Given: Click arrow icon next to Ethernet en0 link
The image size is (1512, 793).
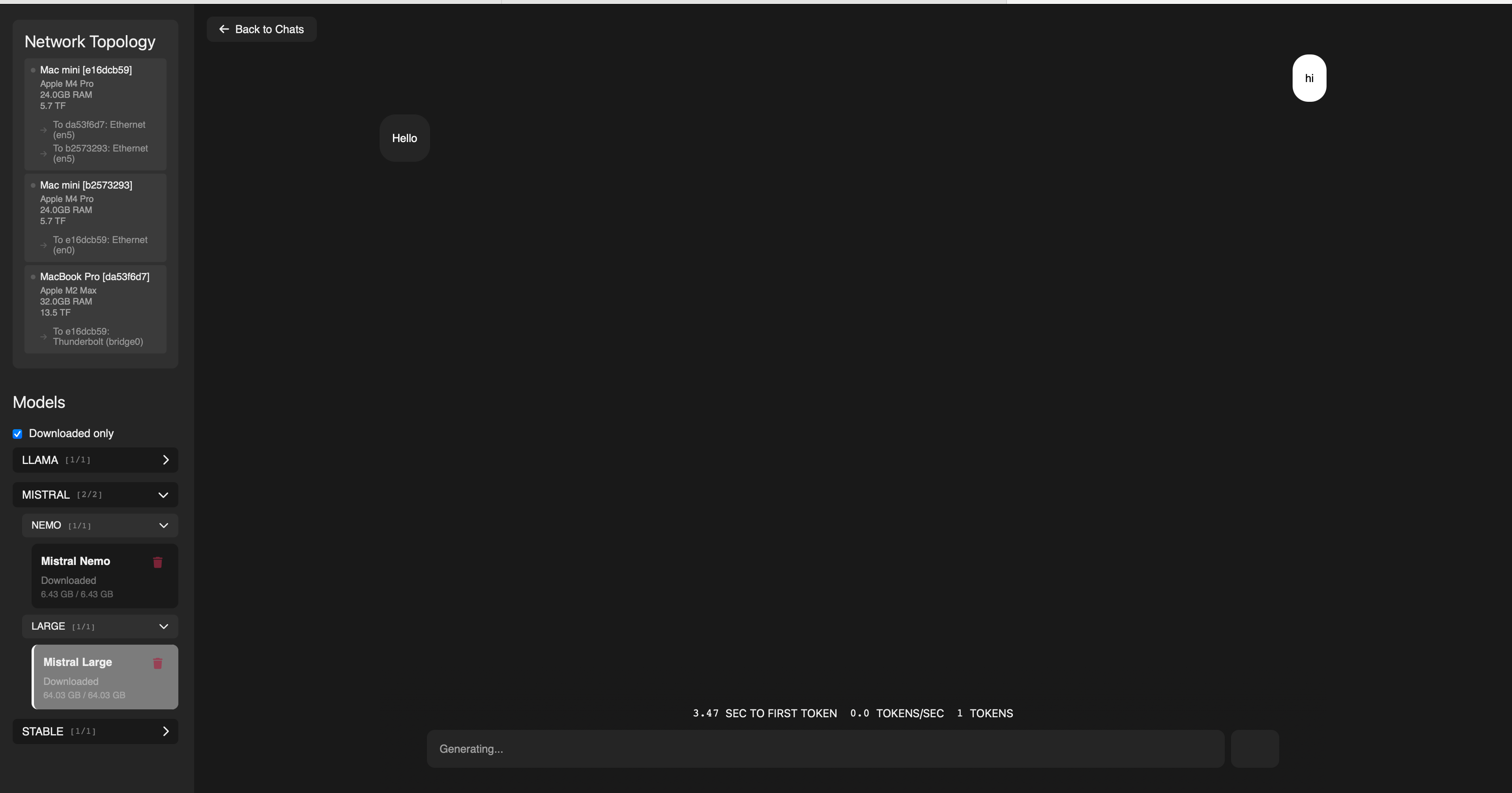Looking at the screenshot, I should [x=43, y=245].
